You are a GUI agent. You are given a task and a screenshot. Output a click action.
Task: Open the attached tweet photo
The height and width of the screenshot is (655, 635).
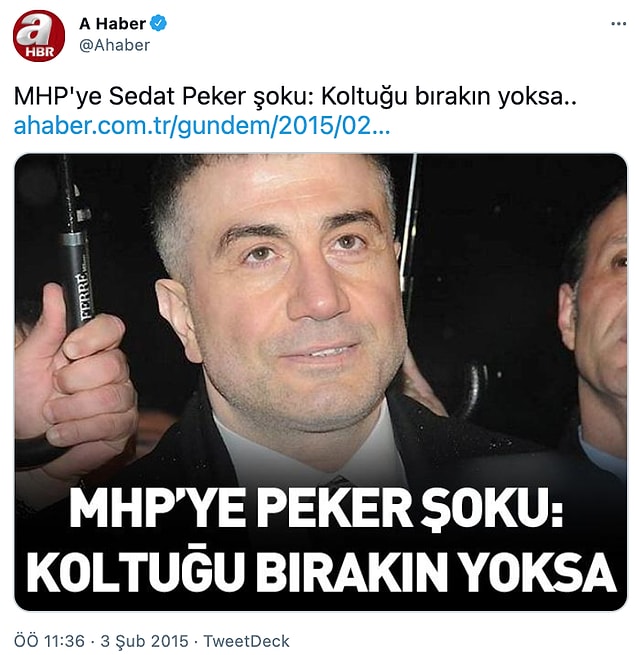point(320,382)
